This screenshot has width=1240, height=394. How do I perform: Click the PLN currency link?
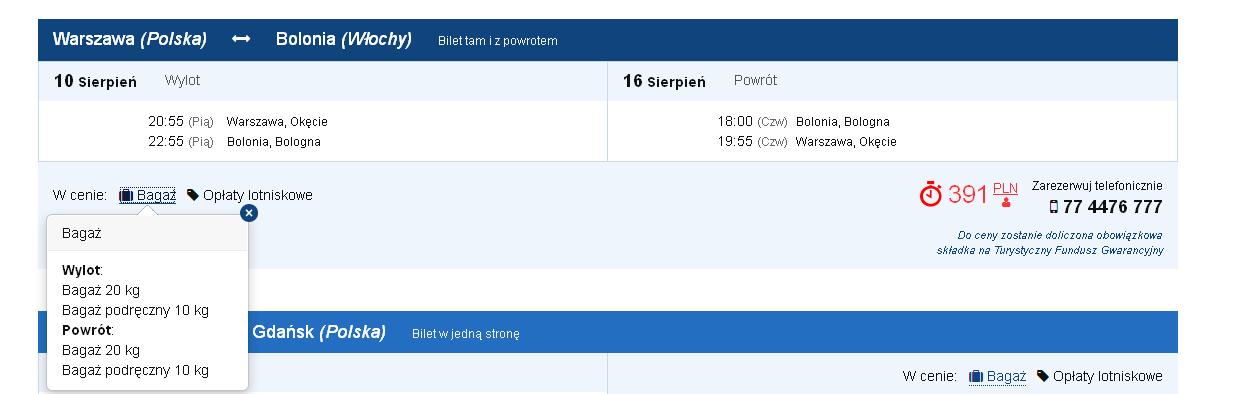pyautogui.click(x=1005, y=188)
